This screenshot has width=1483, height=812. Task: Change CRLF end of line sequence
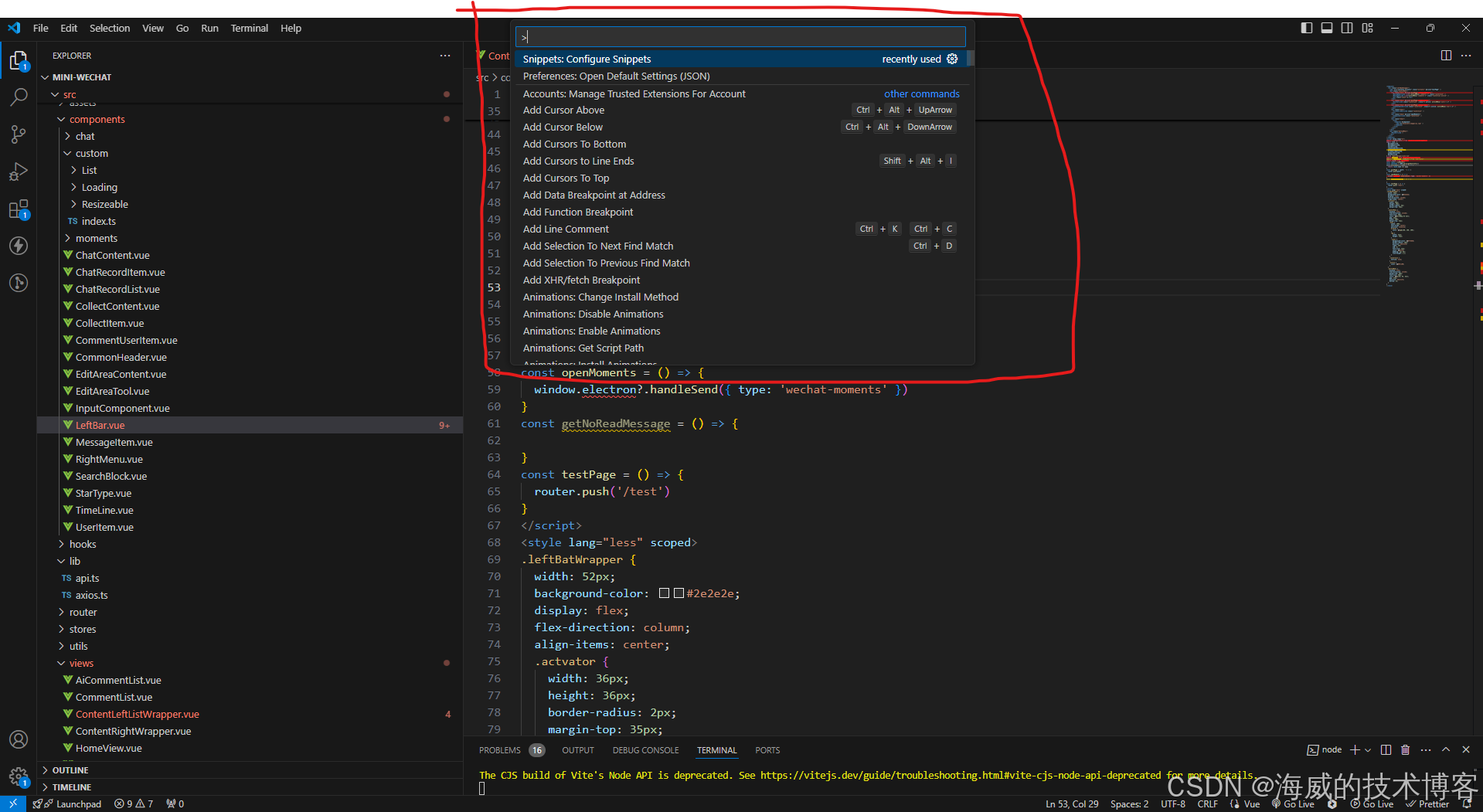(x=1207, y=804)
